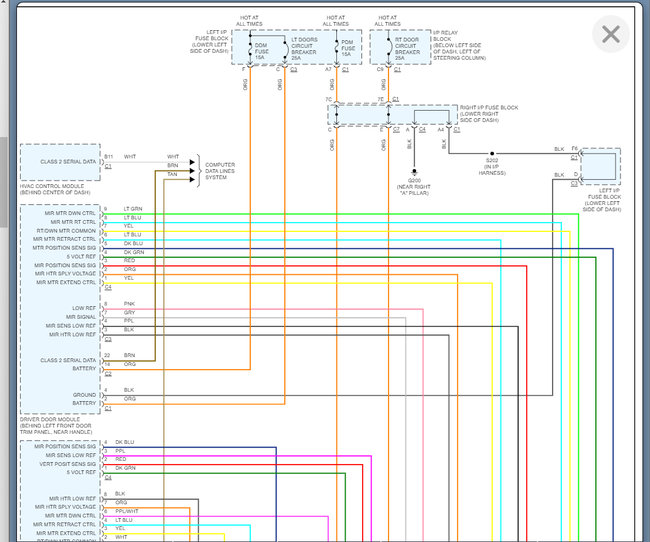650x542 pixels.
Task: Click the 'MIR MTR RT CTRL' pin label
Action: click(73, 222)
